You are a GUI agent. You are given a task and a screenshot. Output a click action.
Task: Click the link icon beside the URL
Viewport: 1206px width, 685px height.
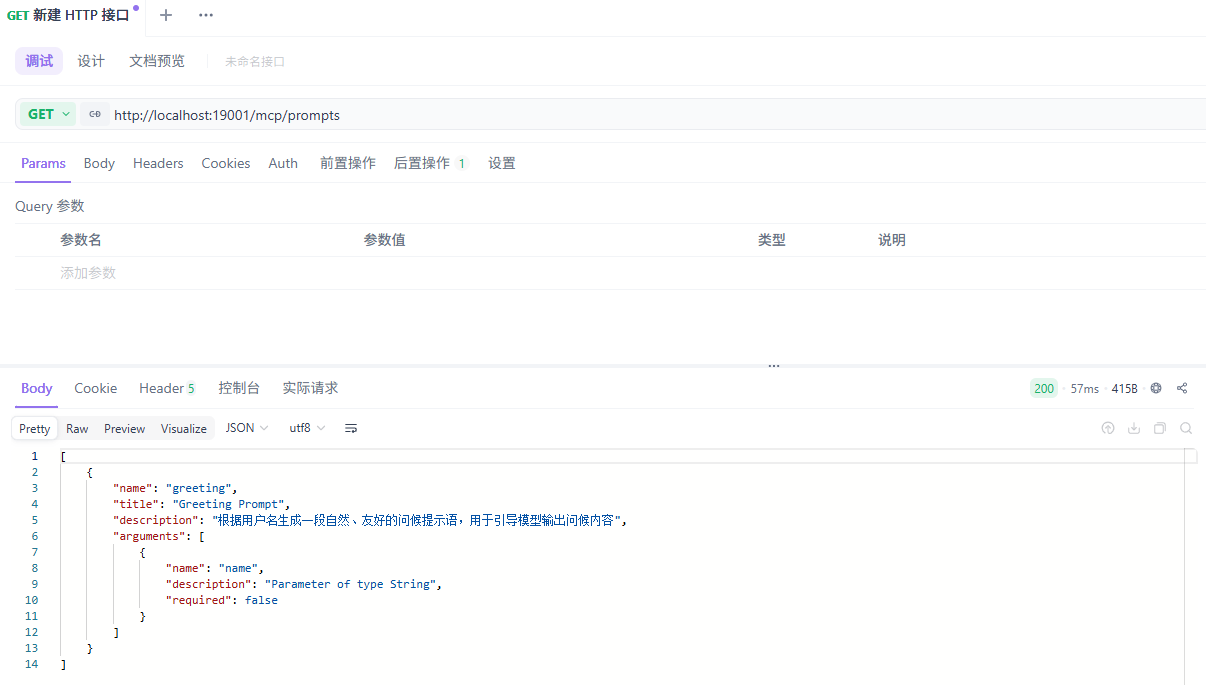[x=95, y=114]
